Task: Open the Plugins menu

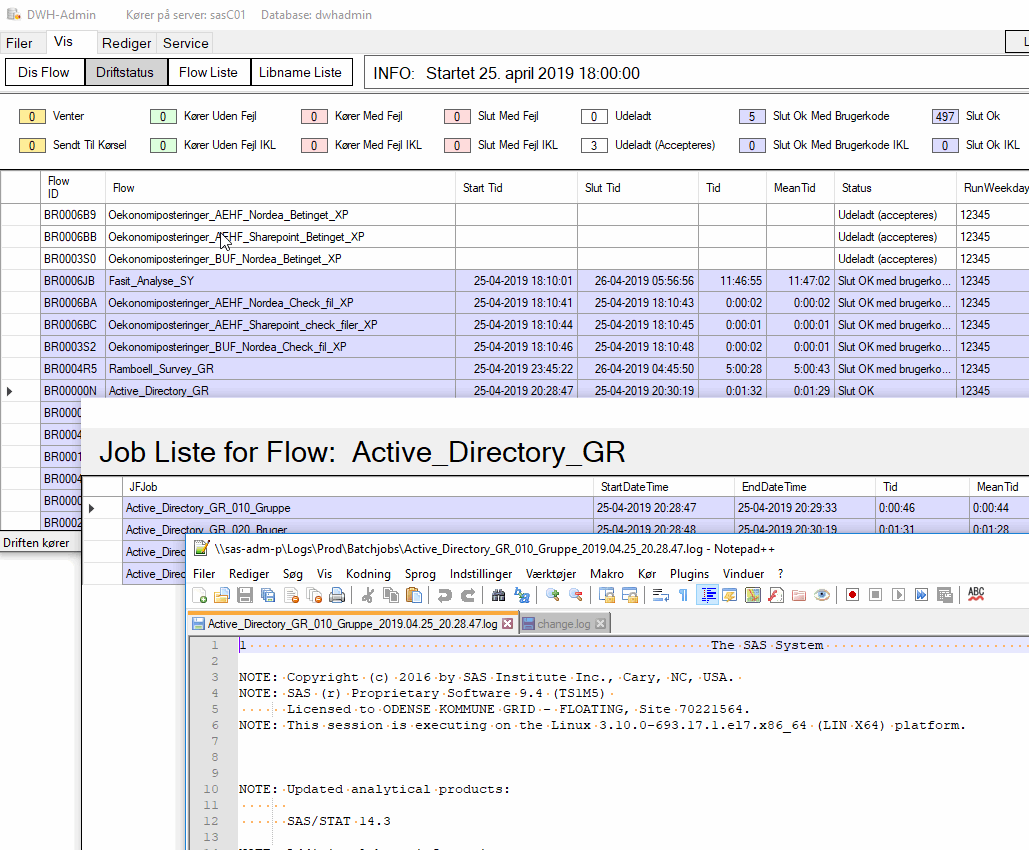Action: tap(689, 574)
